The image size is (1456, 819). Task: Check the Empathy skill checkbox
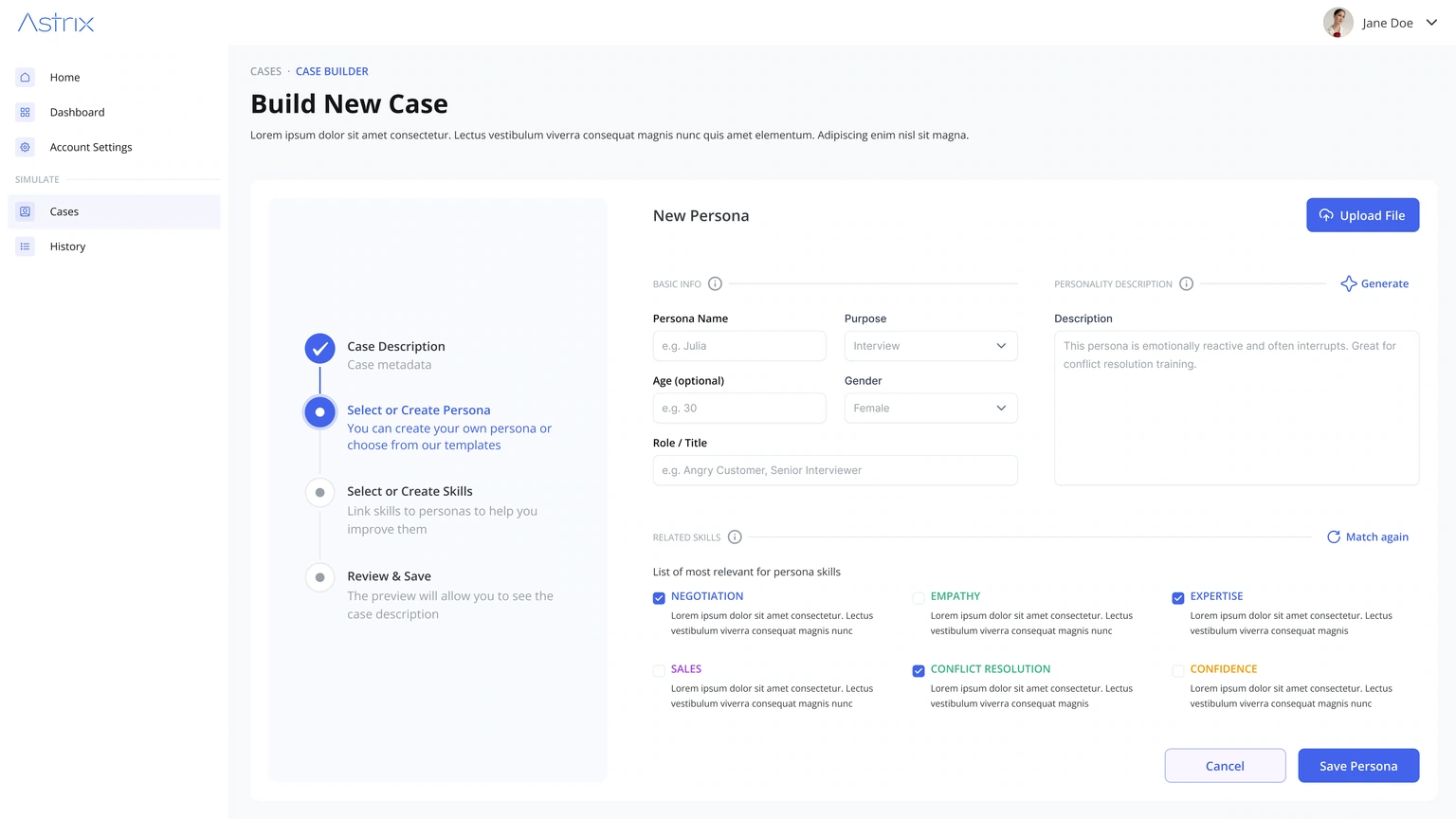click(919, 598)
